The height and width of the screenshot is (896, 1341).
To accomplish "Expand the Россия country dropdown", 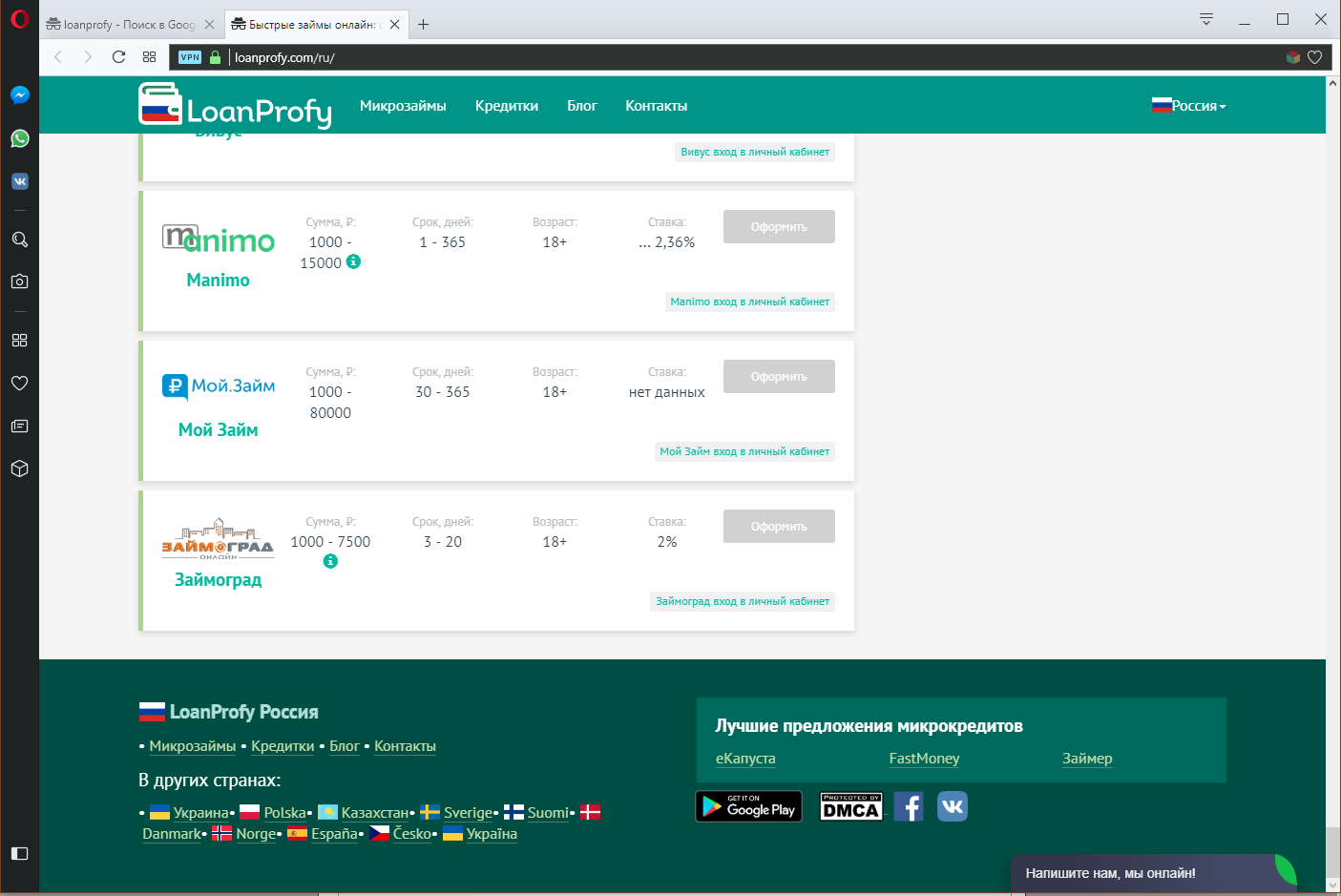I will [1188, 106].
